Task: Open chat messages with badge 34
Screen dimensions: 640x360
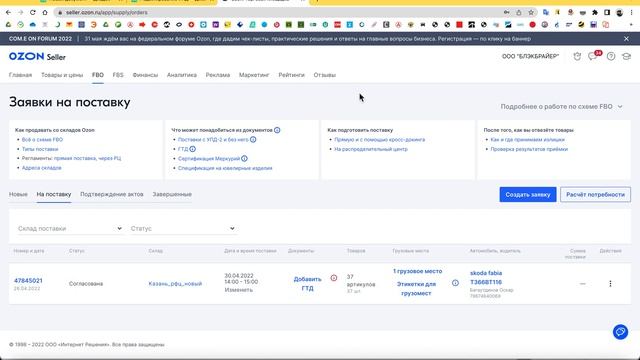Action: tap(594, 56)
